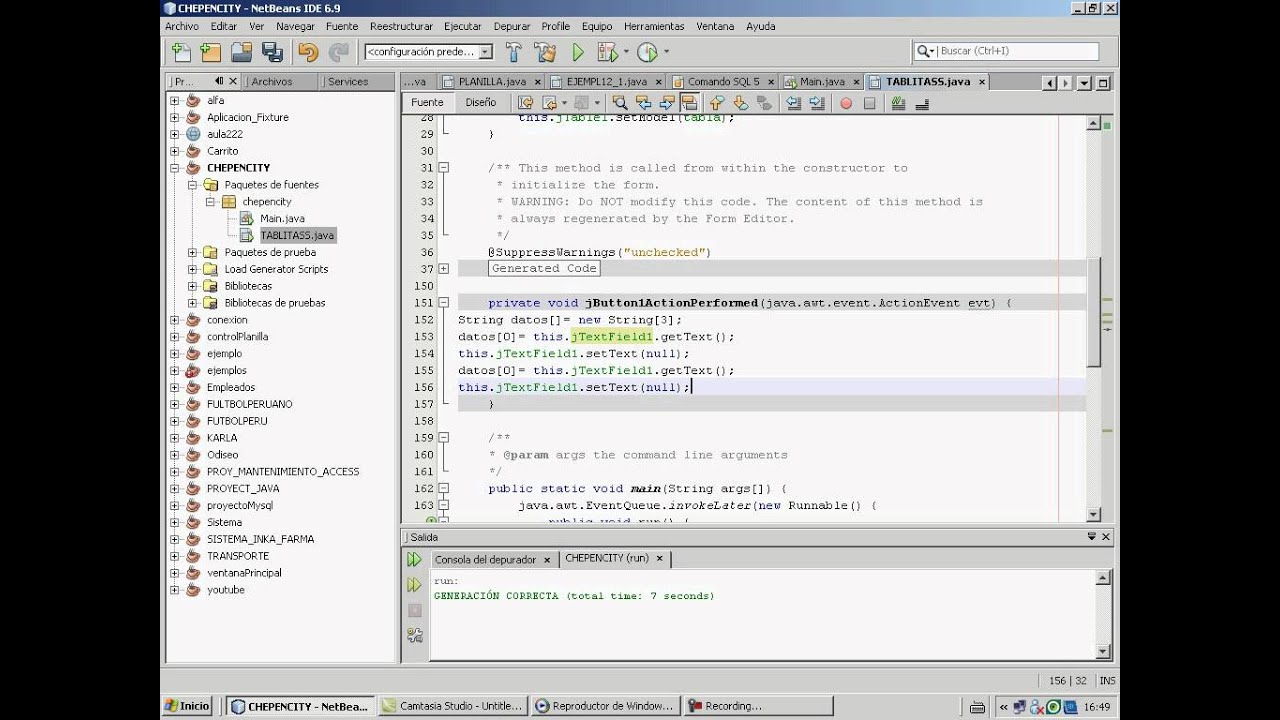
Task: Close the TABLITASS.java editor tab
Action: [x=982, y=82]
